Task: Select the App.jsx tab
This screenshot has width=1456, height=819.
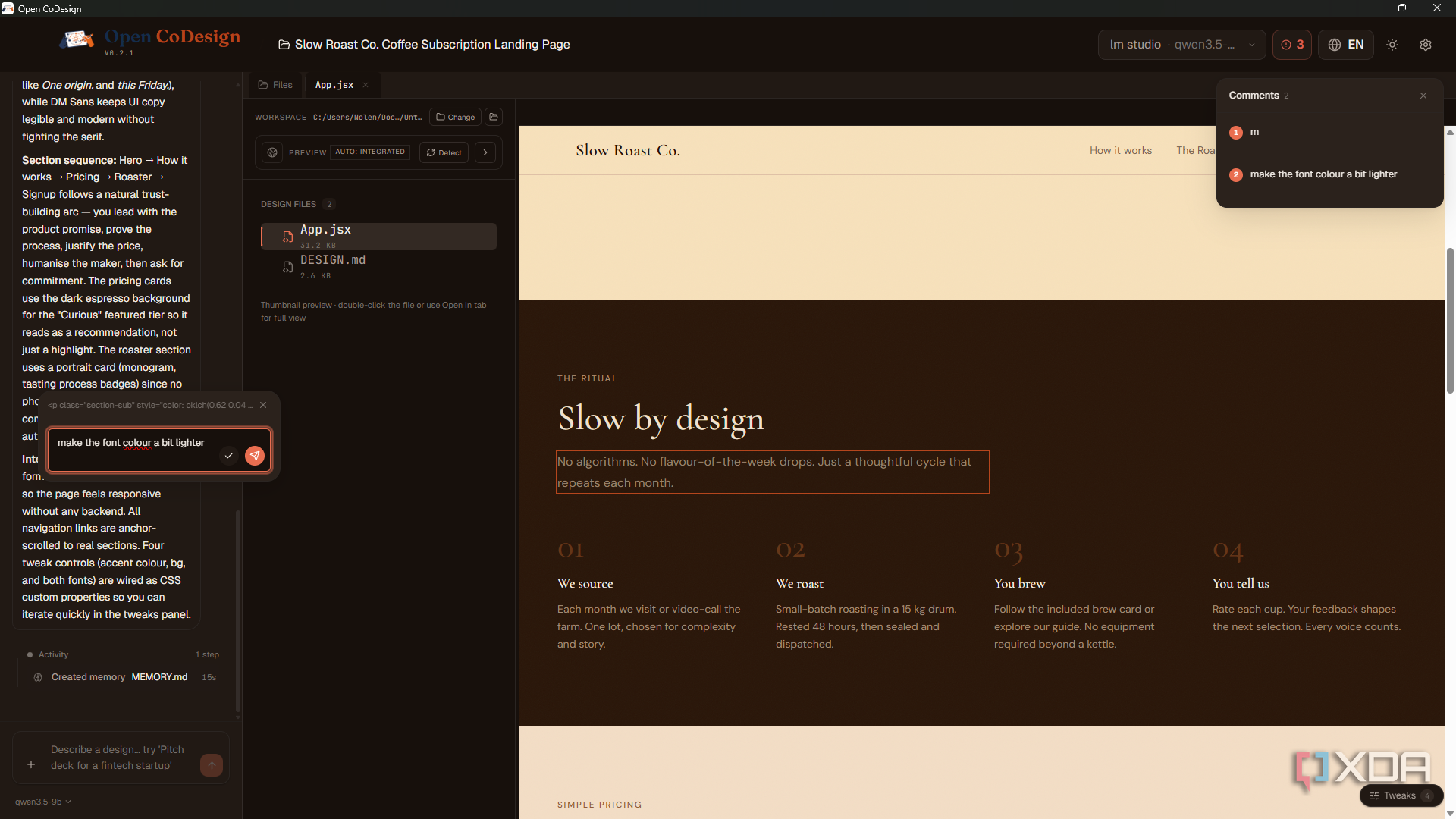Action: pos(334,85)
